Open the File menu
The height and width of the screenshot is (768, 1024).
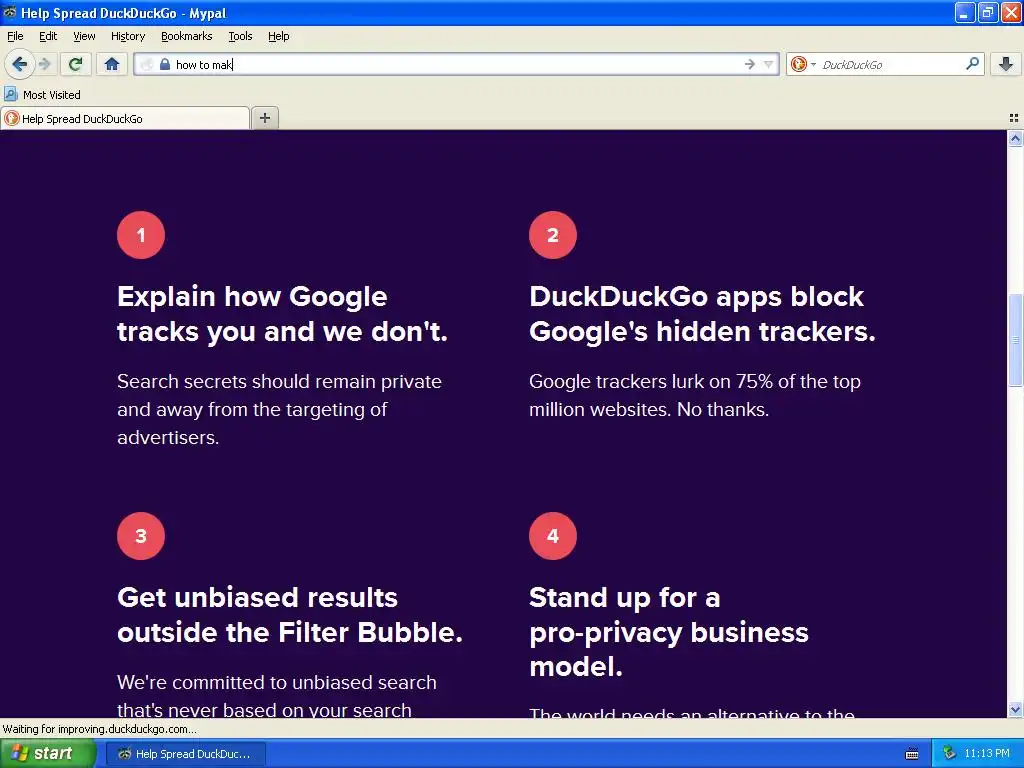click(x=15, y=36)
